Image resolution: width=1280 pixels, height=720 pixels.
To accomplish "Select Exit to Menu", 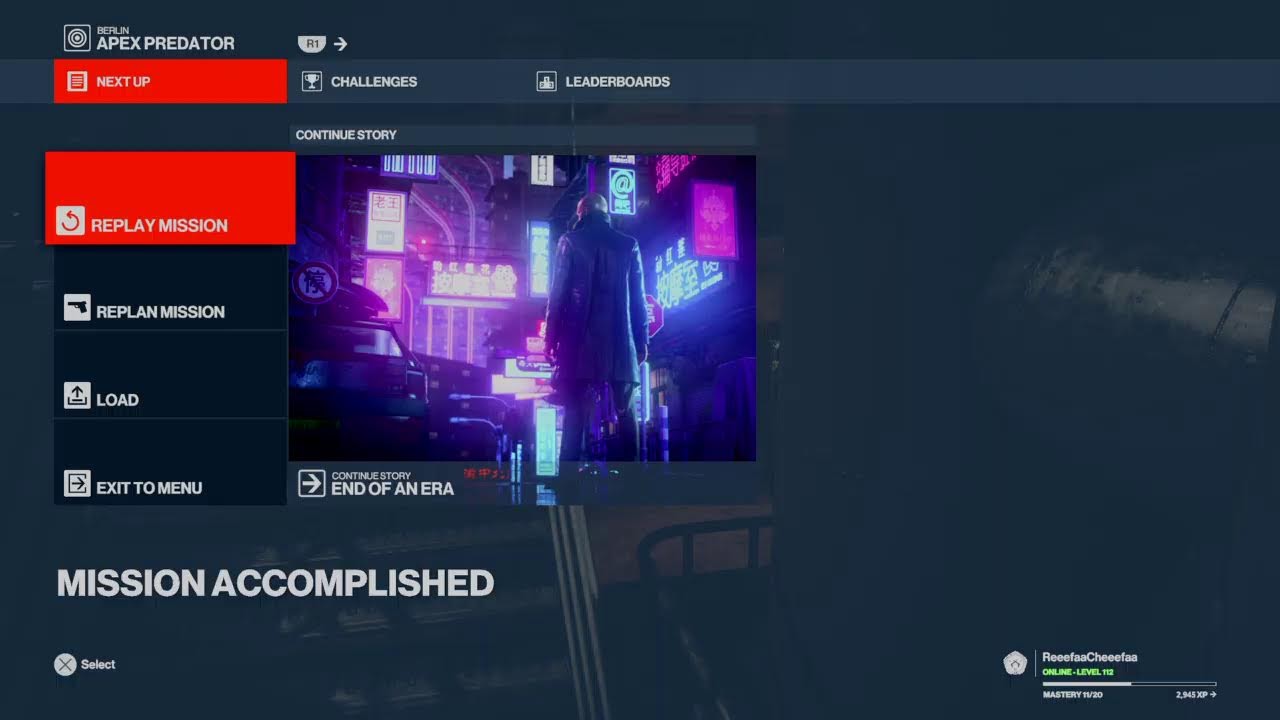I will click(x=170, y=462).
